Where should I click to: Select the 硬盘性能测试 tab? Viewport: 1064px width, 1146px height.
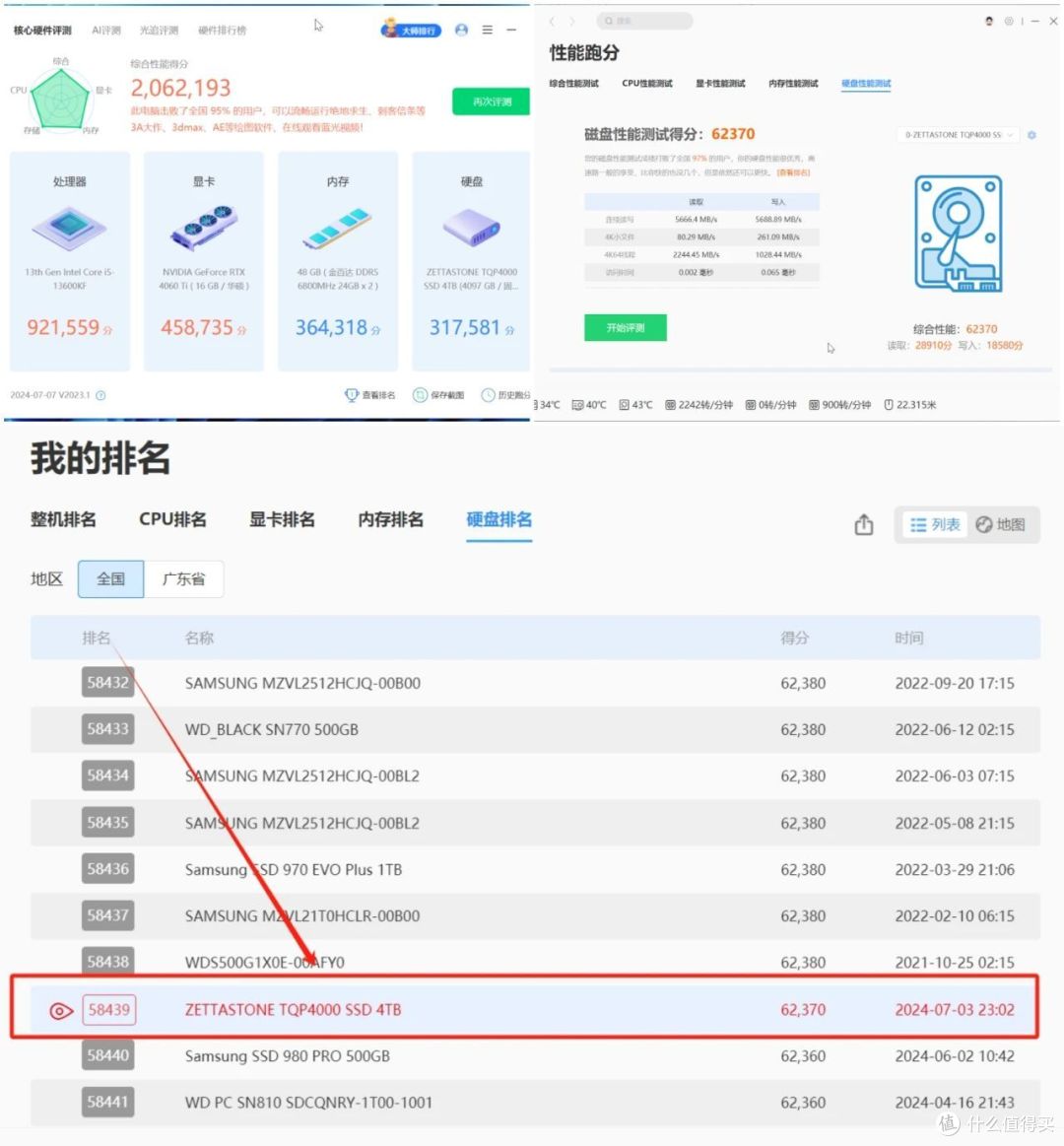coord(866,84)
